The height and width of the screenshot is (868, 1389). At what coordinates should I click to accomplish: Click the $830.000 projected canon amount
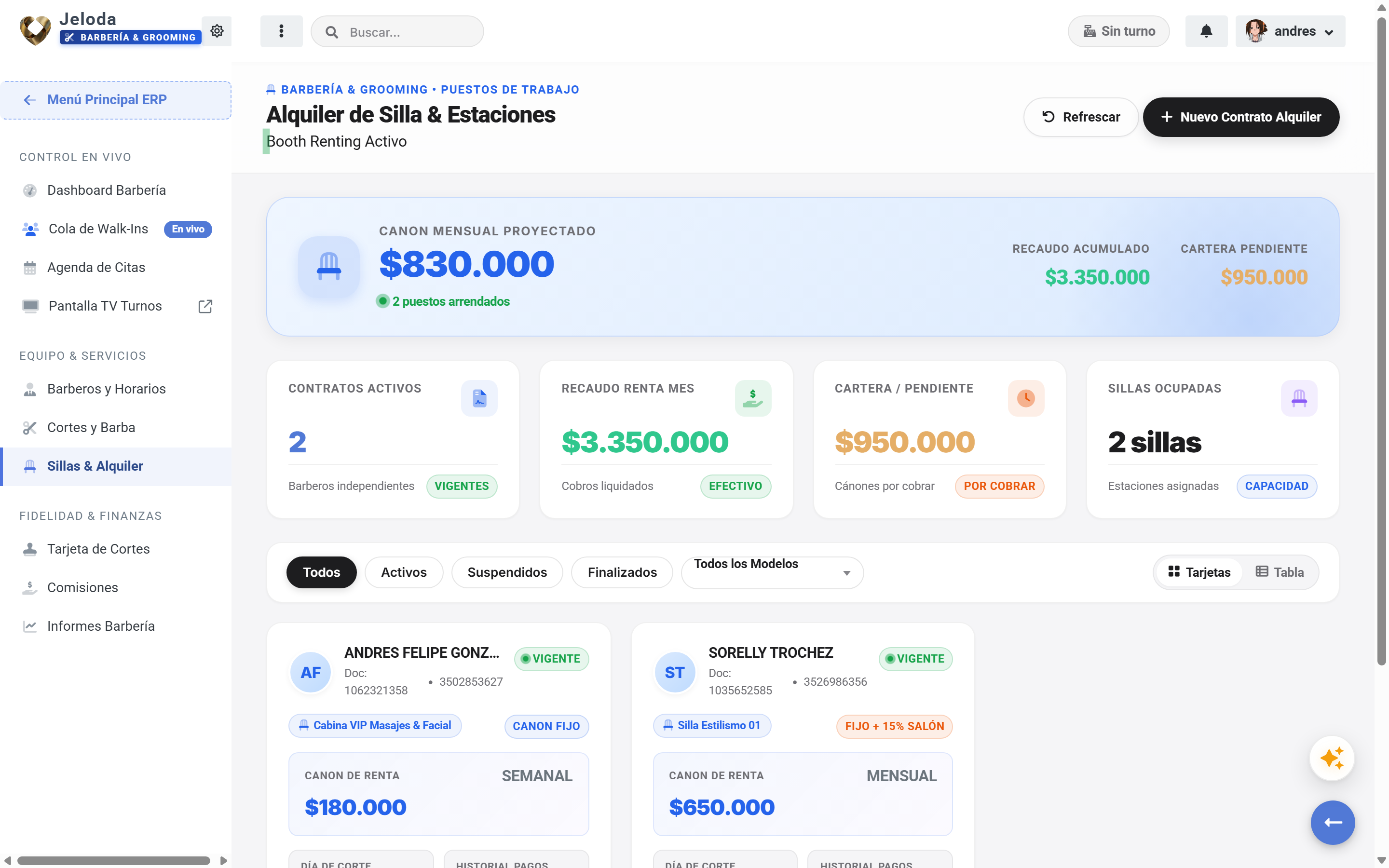coord(467,264)
